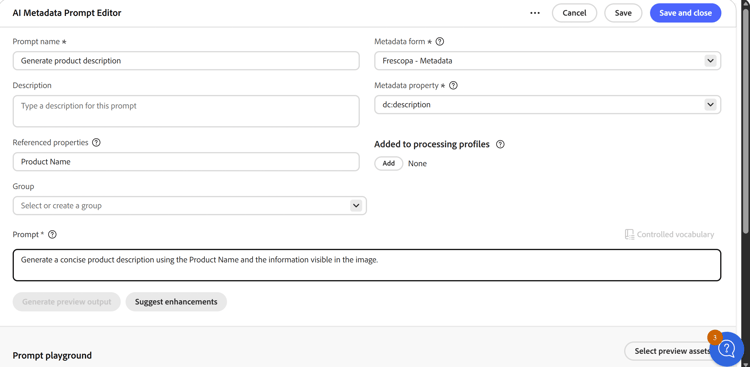Click into the Prompt name field
Screen dimensions: 750x367
coord(186,61)
